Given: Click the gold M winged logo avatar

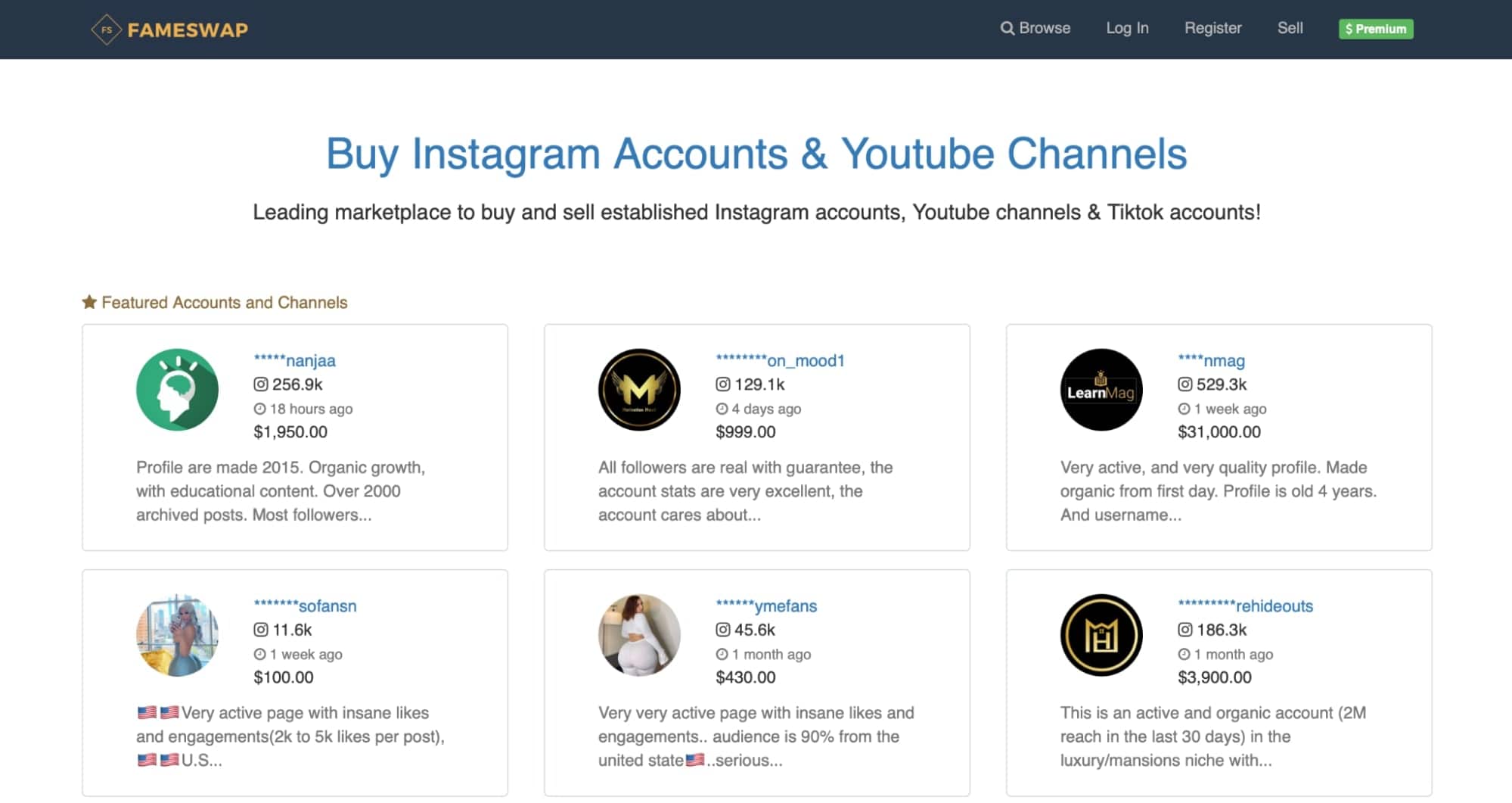Looking at the screenshot, I should pos(639,390).
